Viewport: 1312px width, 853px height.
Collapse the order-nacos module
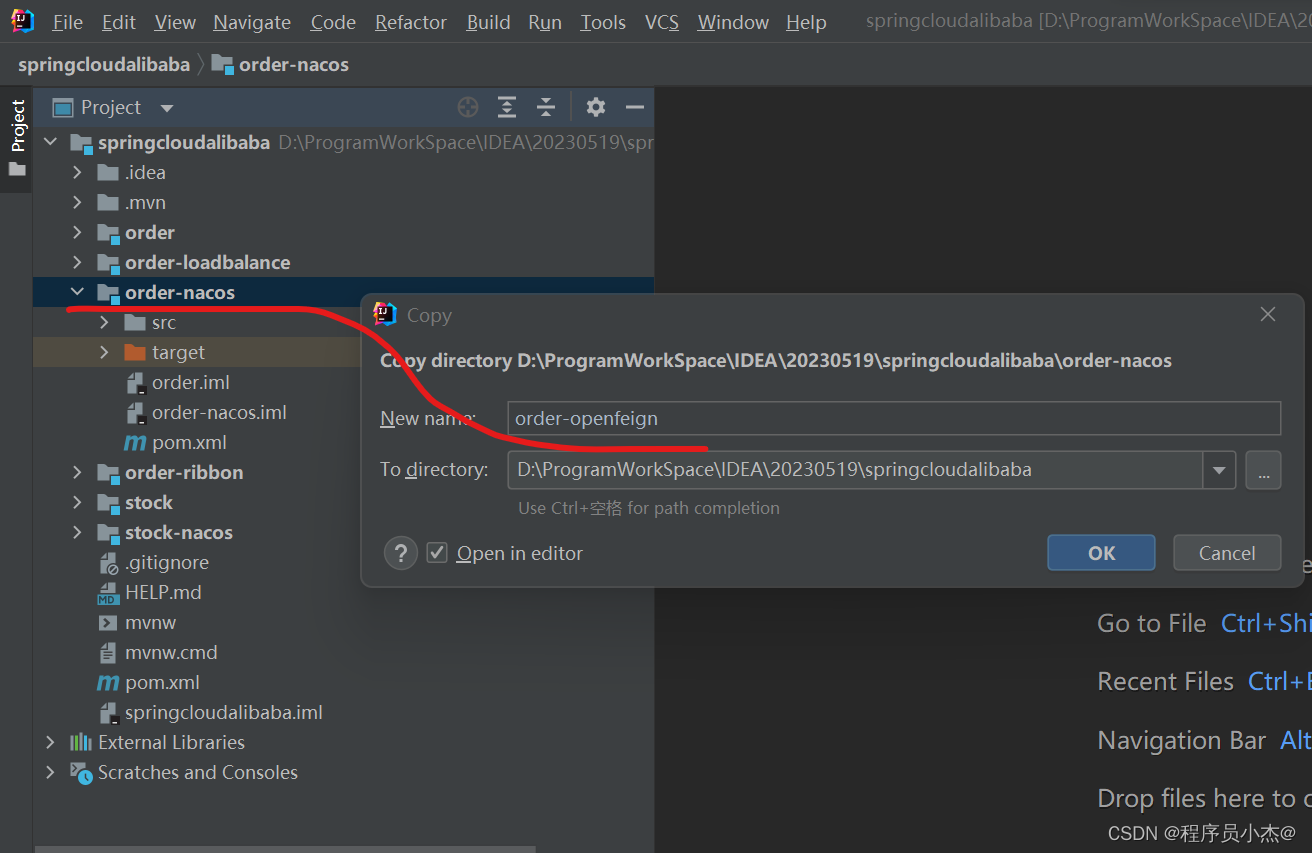(78, 293)
